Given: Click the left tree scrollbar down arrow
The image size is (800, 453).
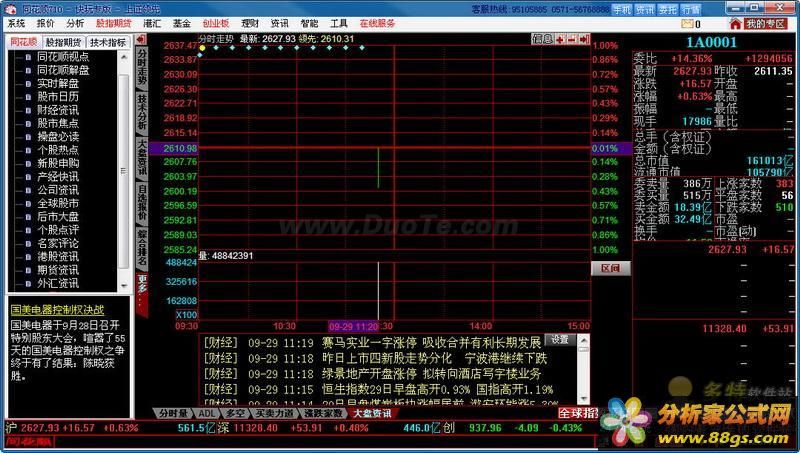Looking at the screenshot, I should coord(124,286).
